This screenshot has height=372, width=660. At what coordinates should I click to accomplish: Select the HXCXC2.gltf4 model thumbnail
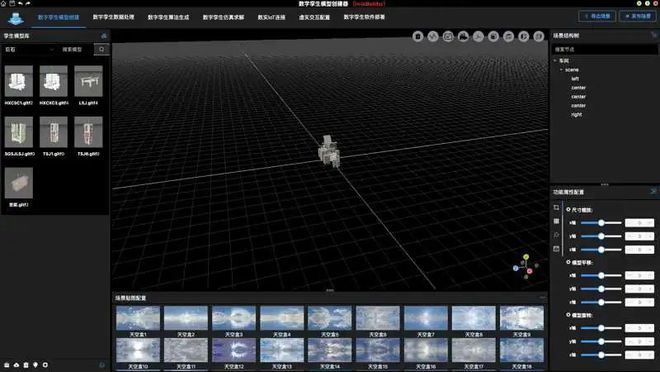coord(53,82)
